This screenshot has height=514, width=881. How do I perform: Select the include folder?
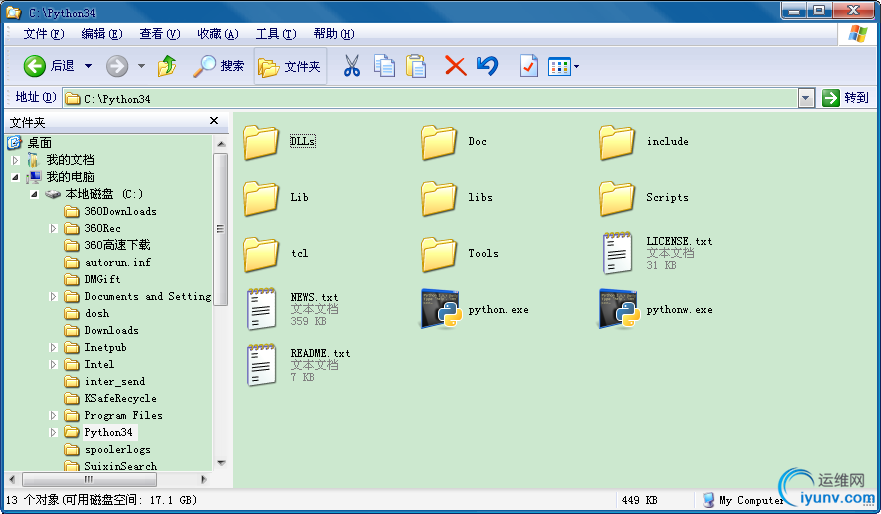[x=644, y=142]
